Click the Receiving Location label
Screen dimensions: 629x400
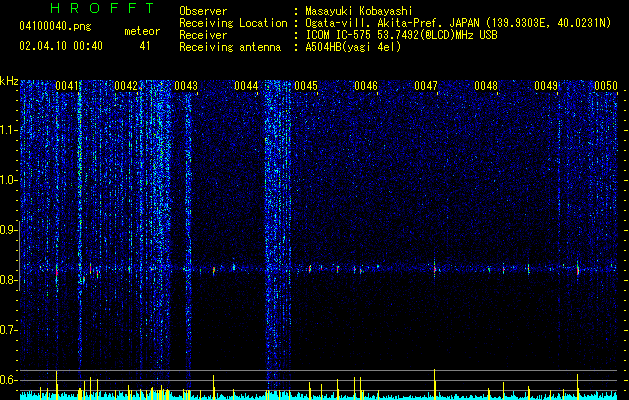tap(233, 23)
